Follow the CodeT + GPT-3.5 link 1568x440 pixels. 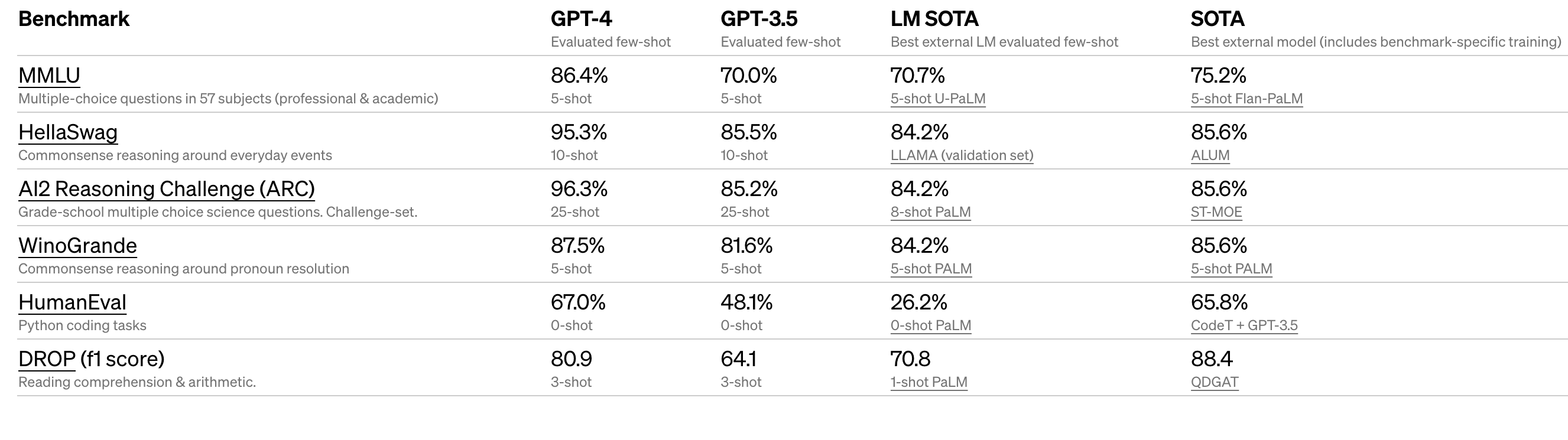pyautogui.click(x=1244, y=325)
